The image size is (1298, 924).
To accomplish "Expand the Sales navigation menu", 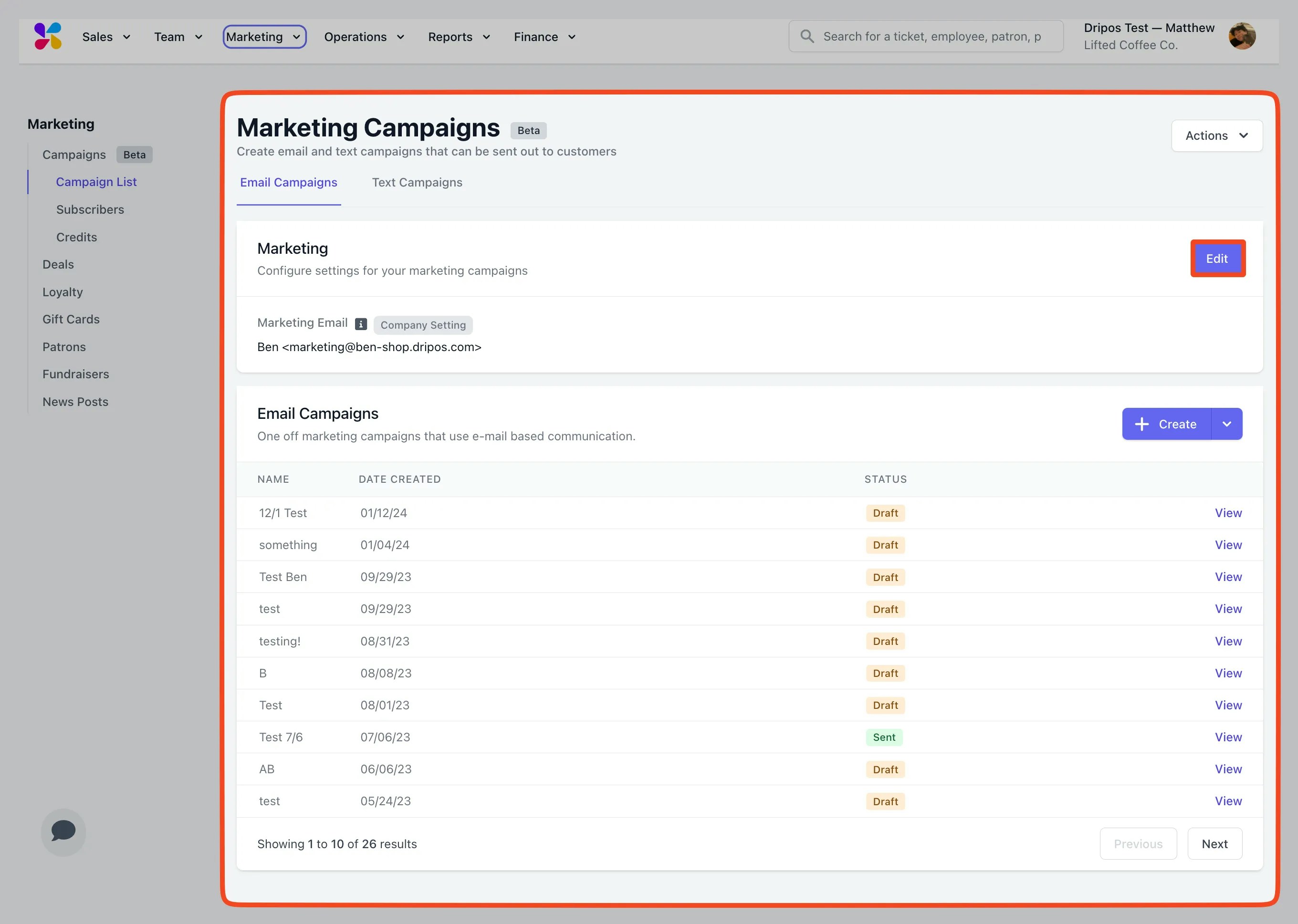I will click(106, 37).
